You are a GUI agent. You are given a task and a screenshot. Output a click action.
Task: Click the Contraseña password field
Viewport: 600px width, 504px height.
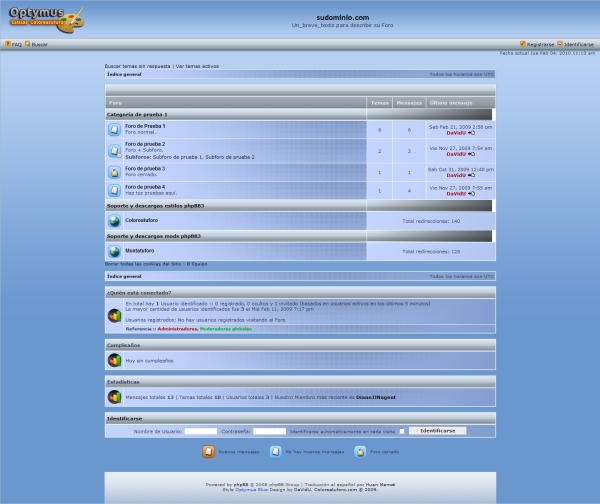pyautogui.click(x=269, y=431)
